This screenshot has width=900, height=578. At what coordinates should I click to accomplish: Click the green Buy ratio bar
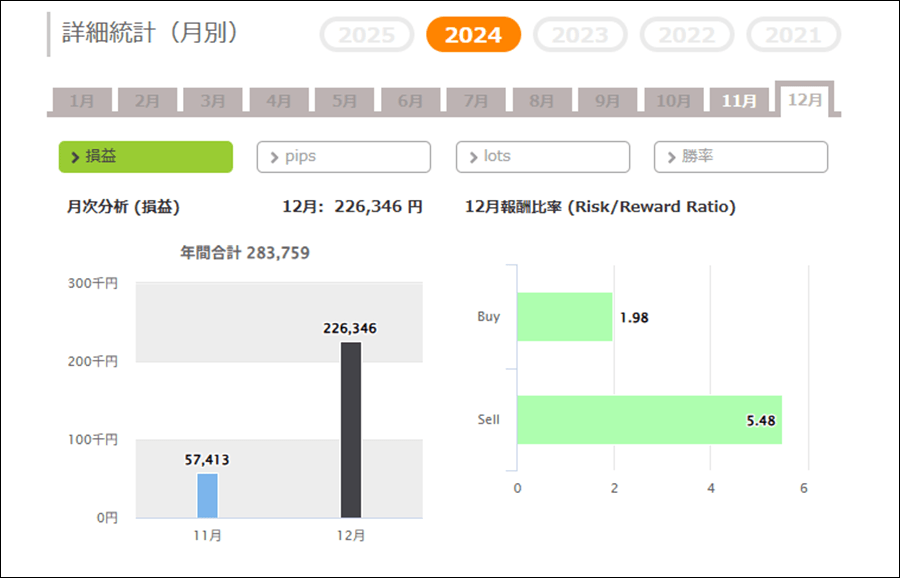[x=564, y=317]
